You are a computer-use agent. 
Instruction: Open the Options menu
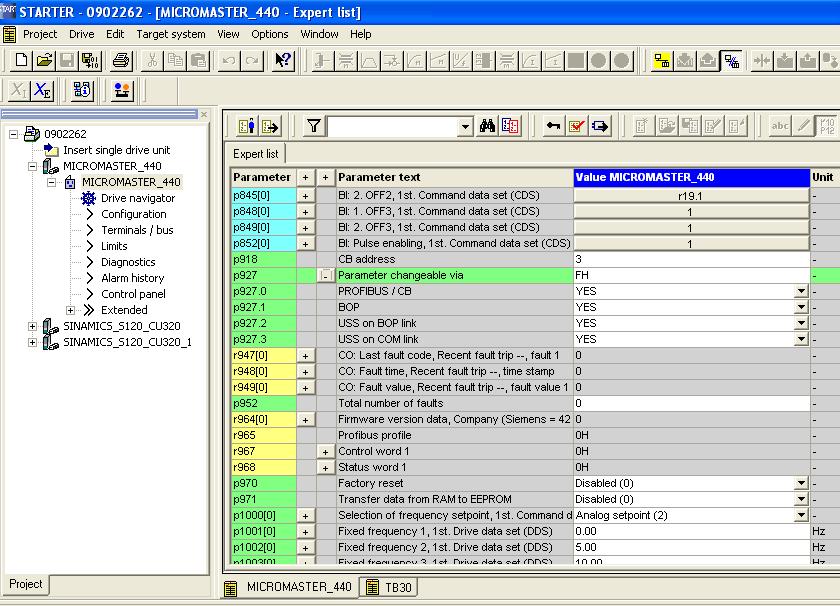coord(269,34)
